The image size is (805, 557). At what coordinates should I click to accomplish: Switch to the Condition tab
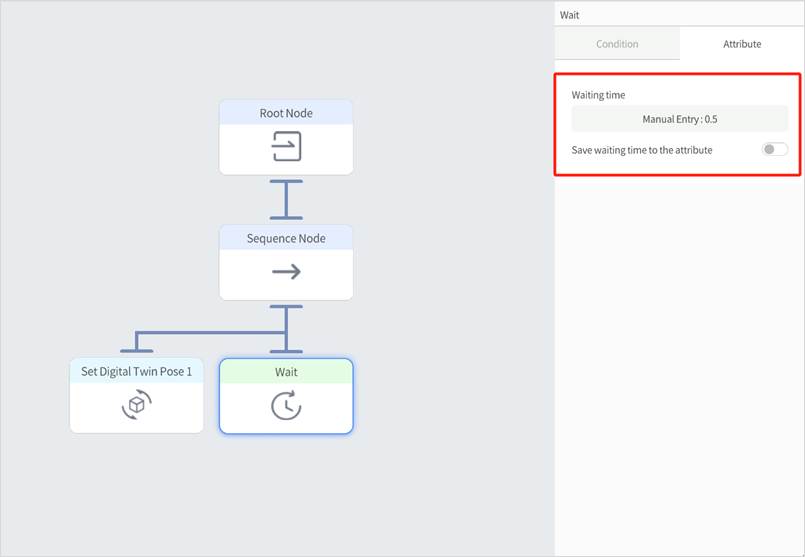pos(617,44)
